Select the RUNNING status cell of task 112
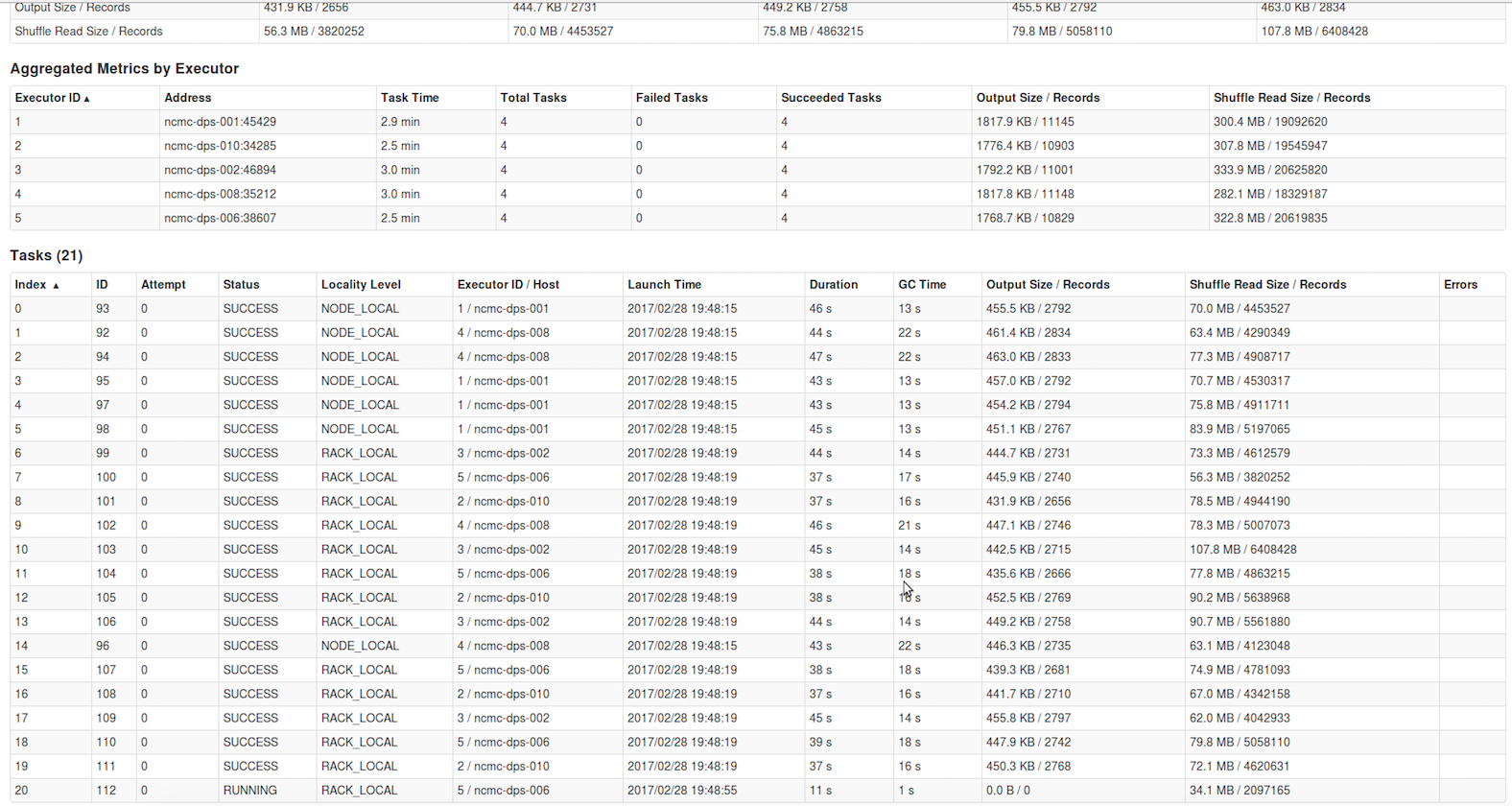This screenshot has width=1512, height=806. coord(249,791)
